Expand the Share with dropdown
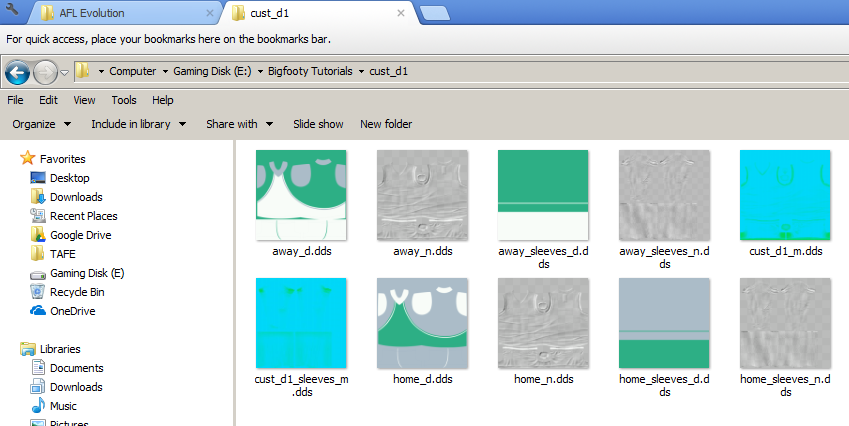 240,124
